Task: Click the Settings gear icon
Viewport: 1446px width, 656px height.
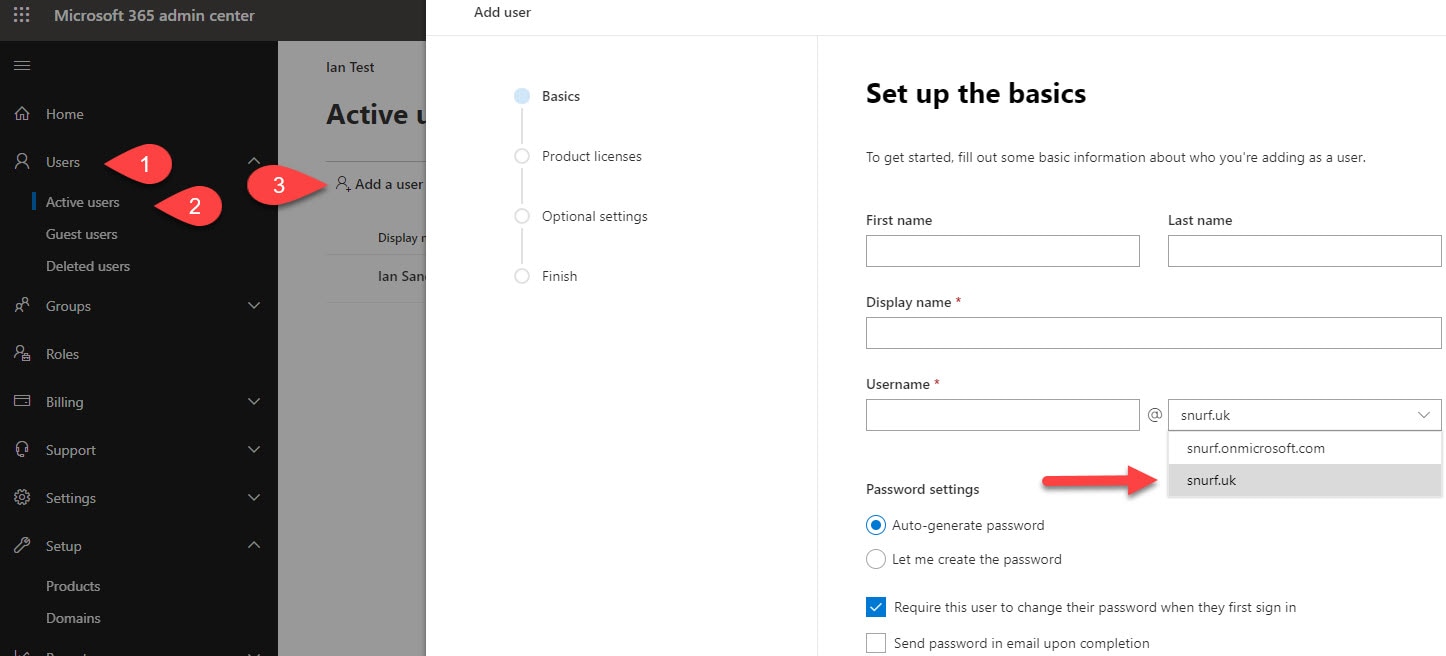Action: pyautogui.click(x=22, y=498)
